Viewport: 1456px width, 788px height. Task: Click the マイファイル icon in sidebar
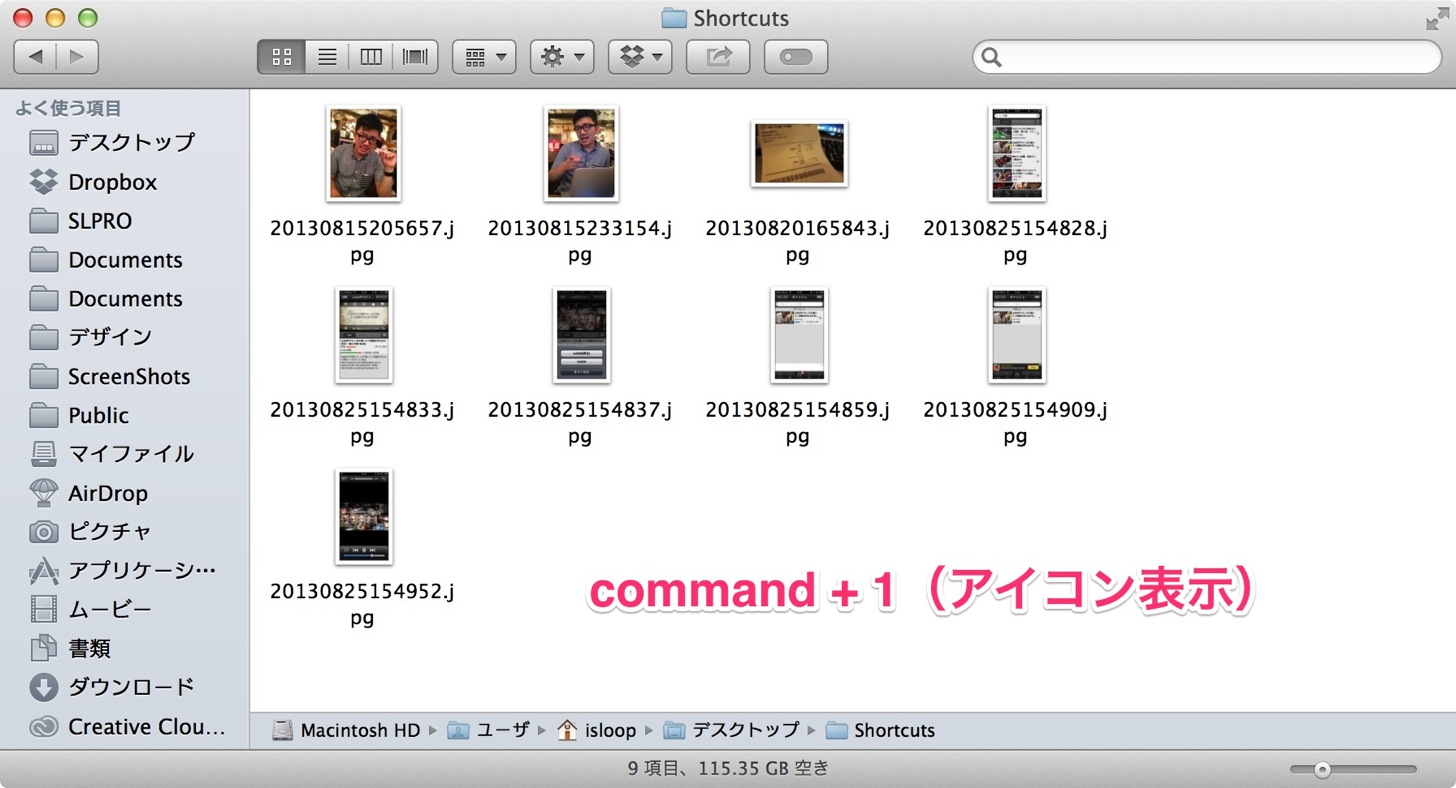coord(44,454)
